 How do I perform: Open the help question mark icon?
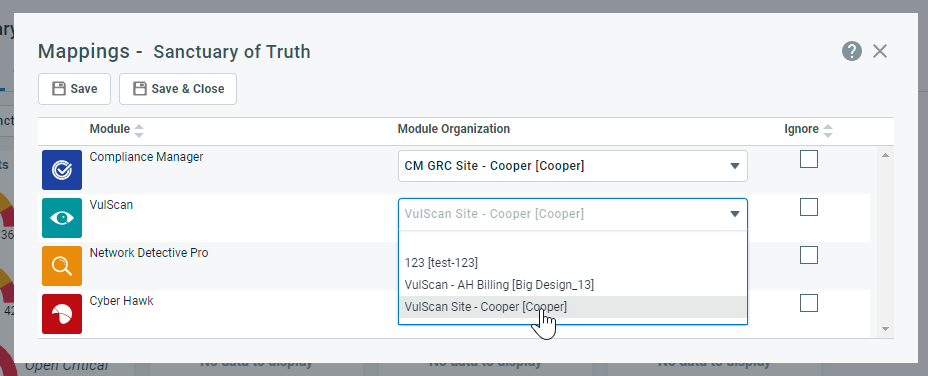coord(852,51)
